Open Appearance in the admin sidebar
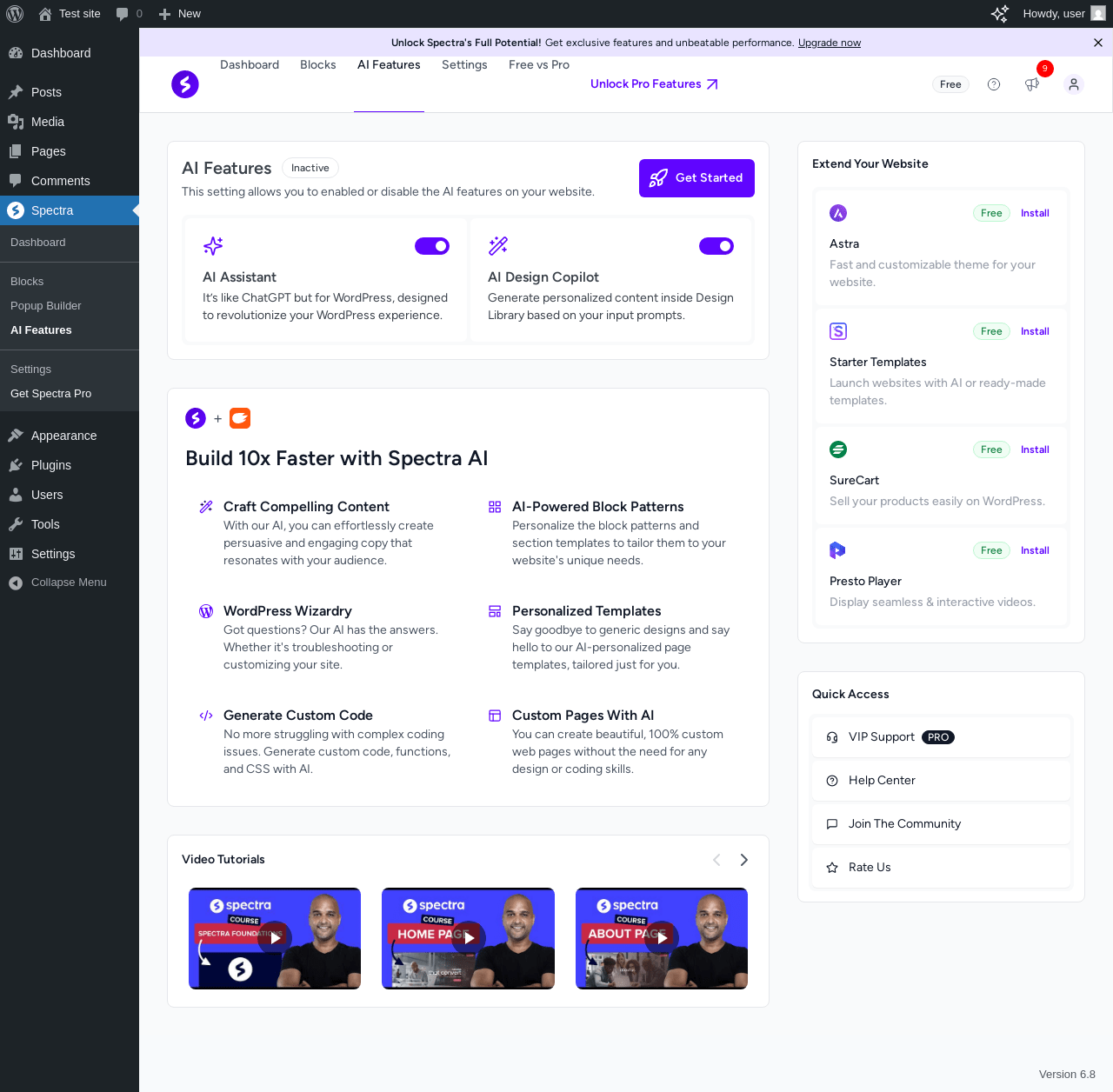Image resolution: width=1113 pixels, height=1092 pixels. [70, 436]
